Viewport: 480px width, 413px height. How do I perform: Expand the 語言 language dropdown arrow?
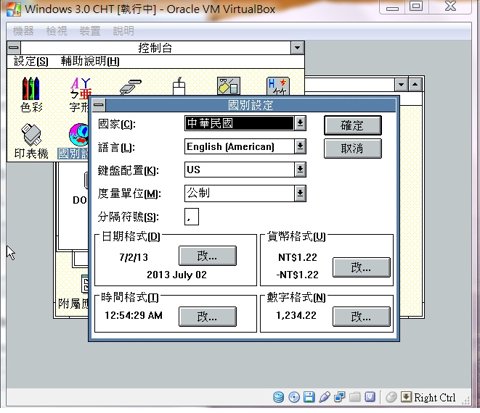300,146
